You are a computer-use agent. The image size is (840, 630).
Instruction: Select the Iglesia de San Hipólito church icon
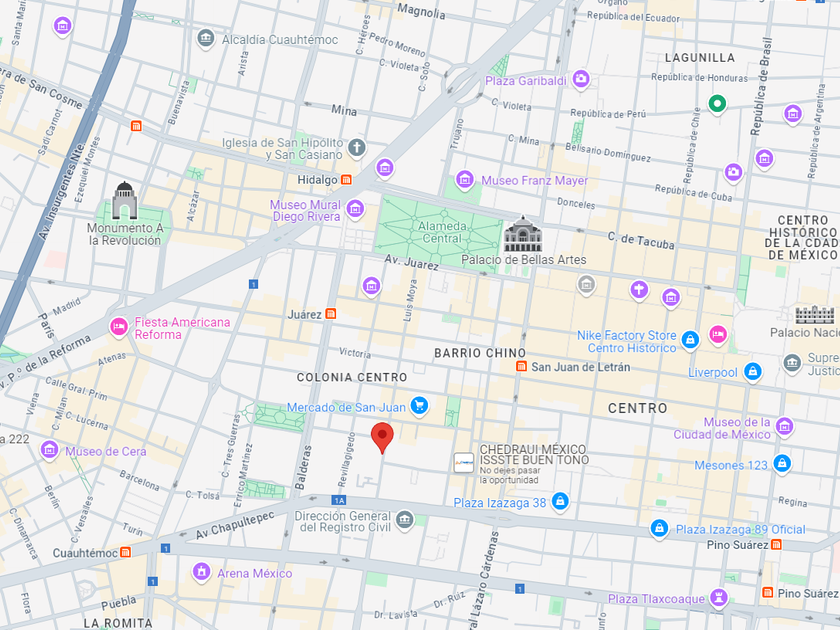(x=357, y=147)
